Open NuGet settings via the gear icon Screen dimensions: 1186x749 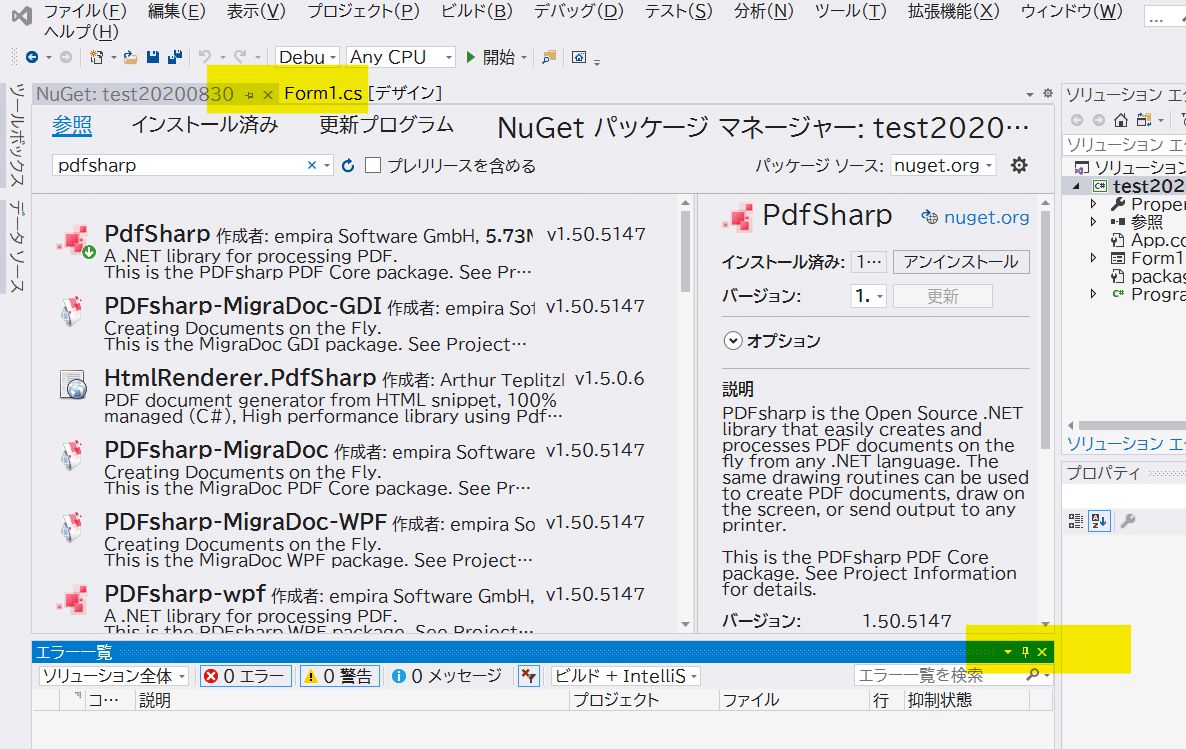(1017, 164)
